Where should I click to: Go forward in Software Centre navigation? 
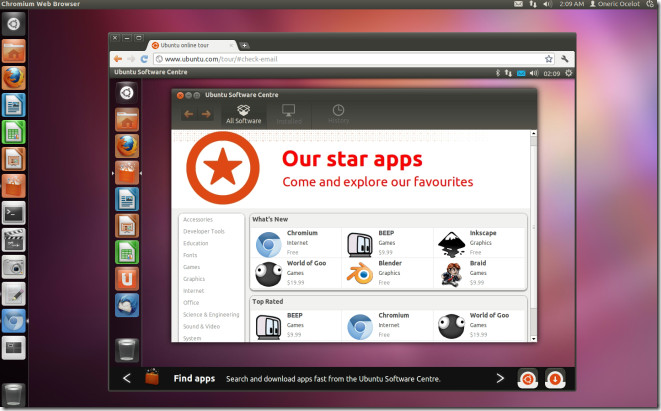click(206, 114)
